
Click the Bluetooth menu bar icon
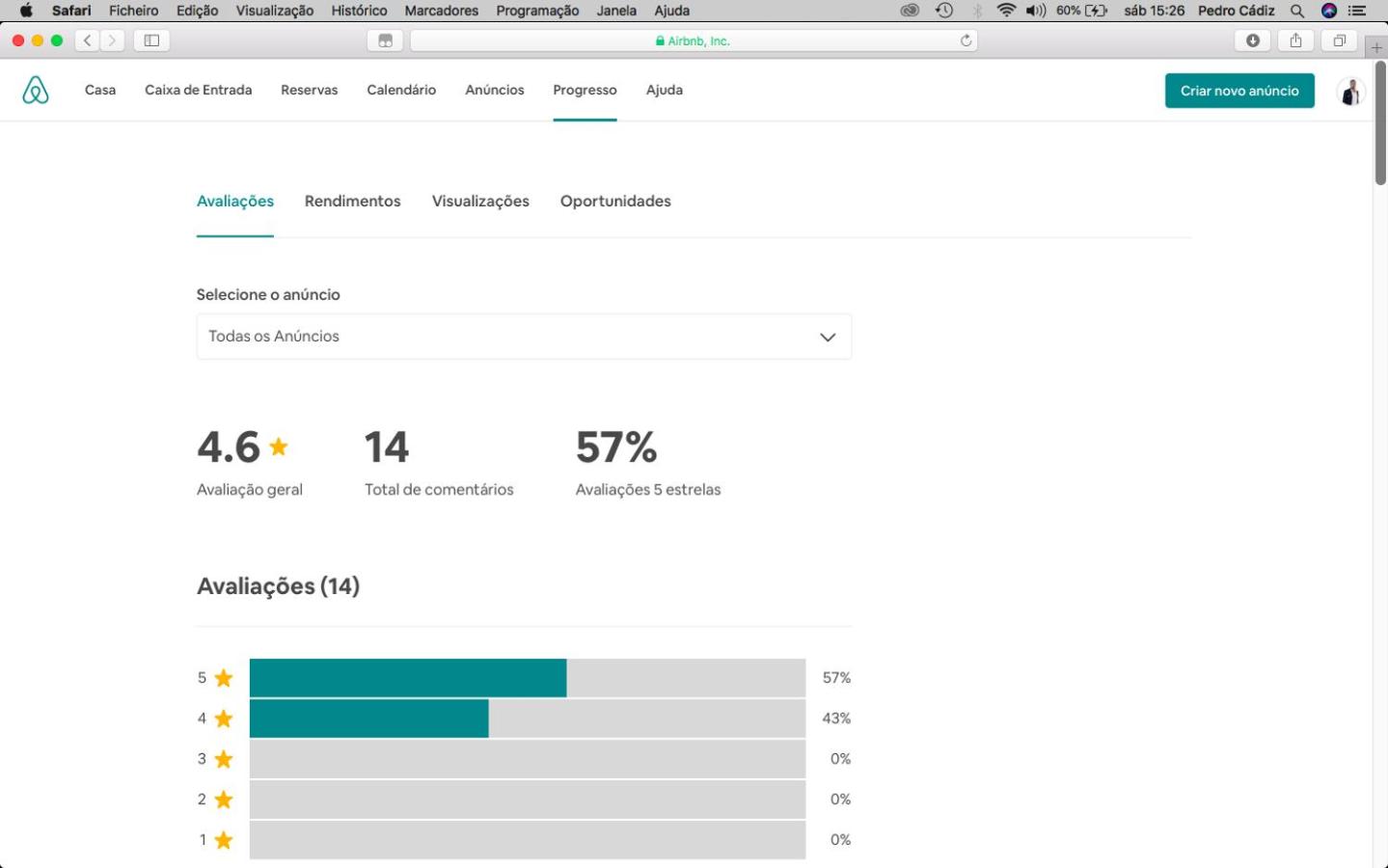click(x=977, y=11)
